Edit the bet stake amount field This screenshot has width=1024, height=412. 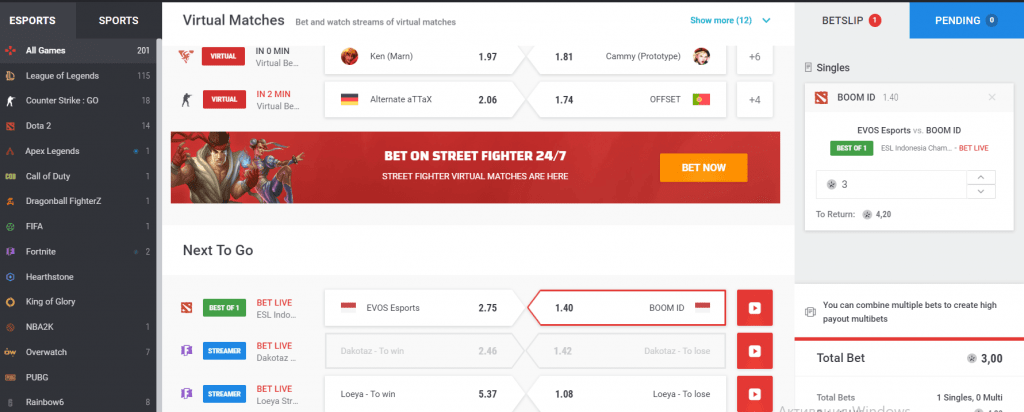pyautogui.click(x=891, y=185)
